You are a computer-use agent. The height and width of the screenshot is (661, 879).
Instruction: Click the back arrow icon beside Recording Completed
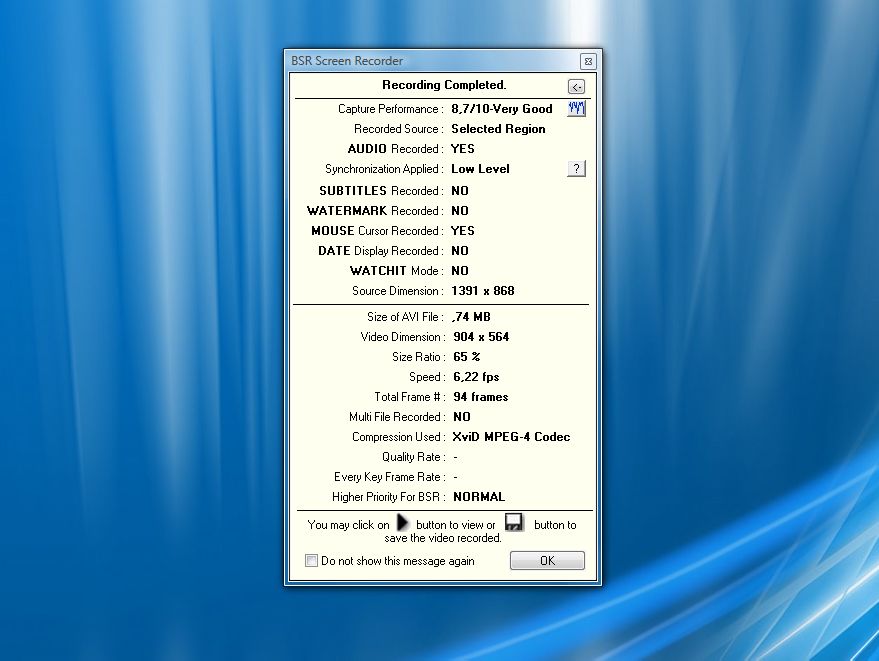(x=576, y=87)
